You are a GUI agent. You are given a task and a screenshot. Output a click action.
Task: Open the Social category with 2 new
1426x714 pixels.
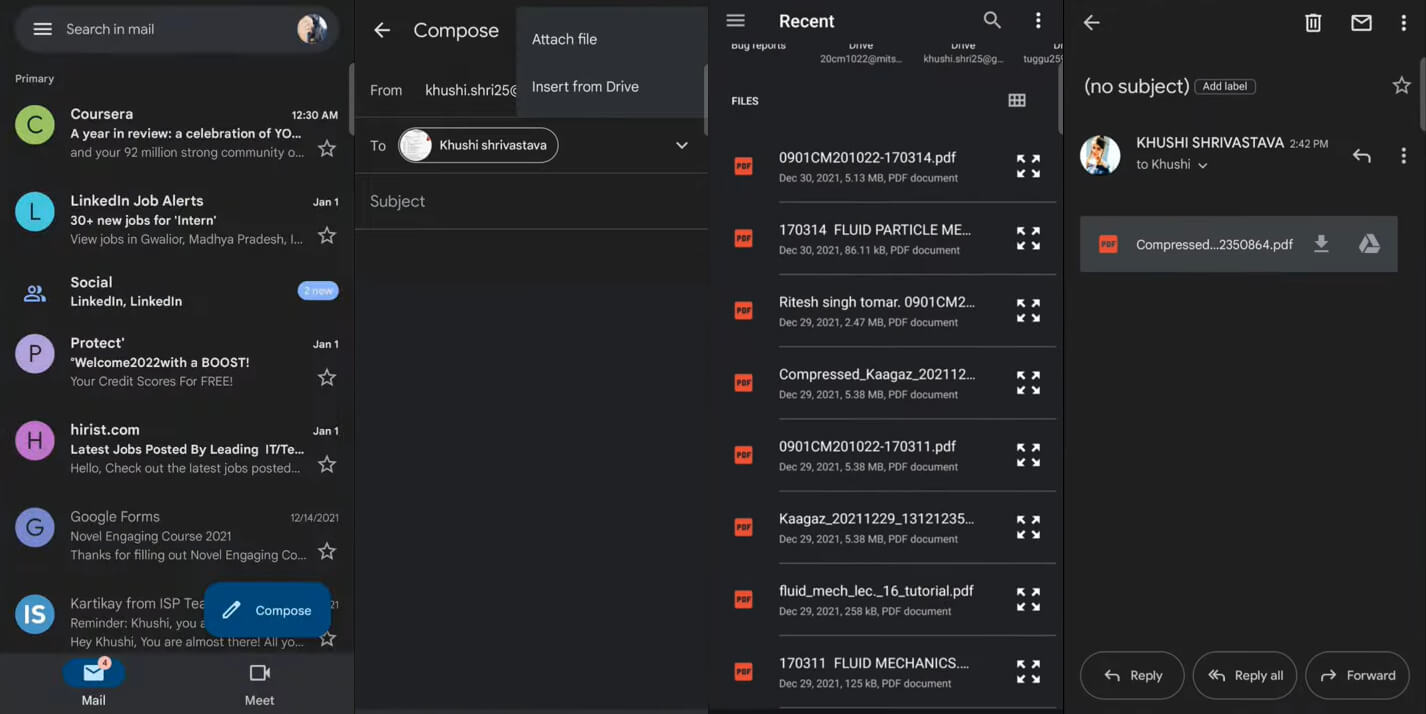click(177, 291)
